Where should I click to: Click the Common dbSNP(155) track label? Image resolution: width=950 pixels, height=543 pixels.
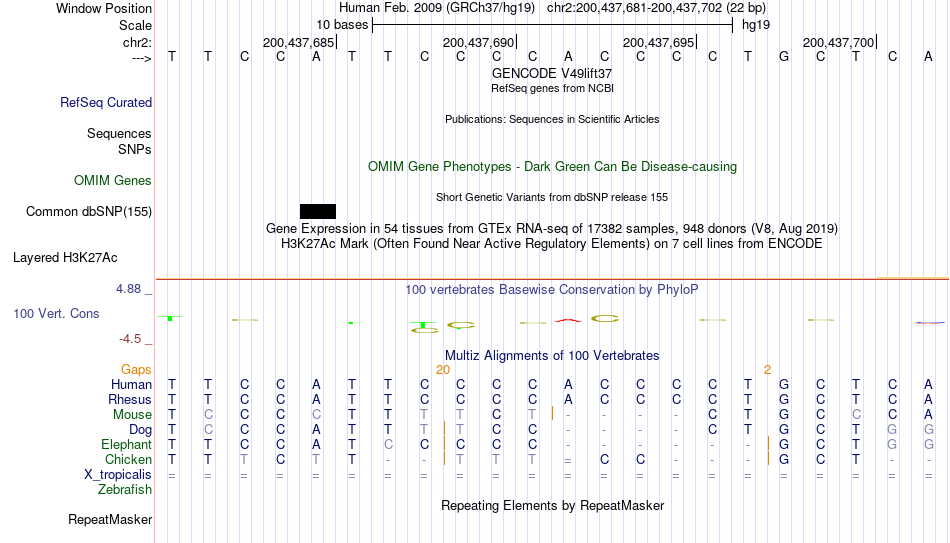[x=89, y=212]
